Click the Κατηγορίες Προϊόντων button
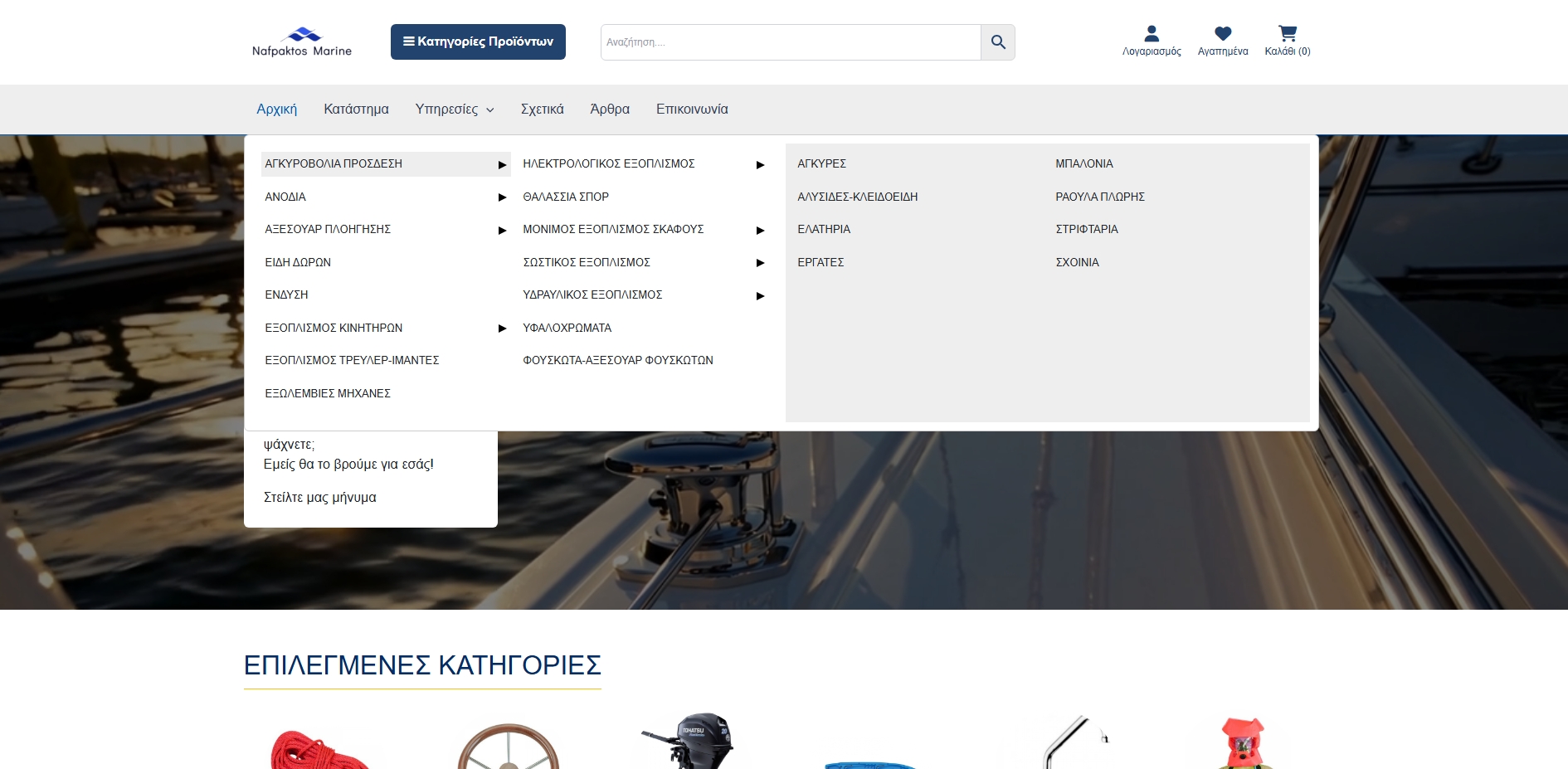This screenshot has width=1568, height=769. pyautogui.click(x=478, y=41)
